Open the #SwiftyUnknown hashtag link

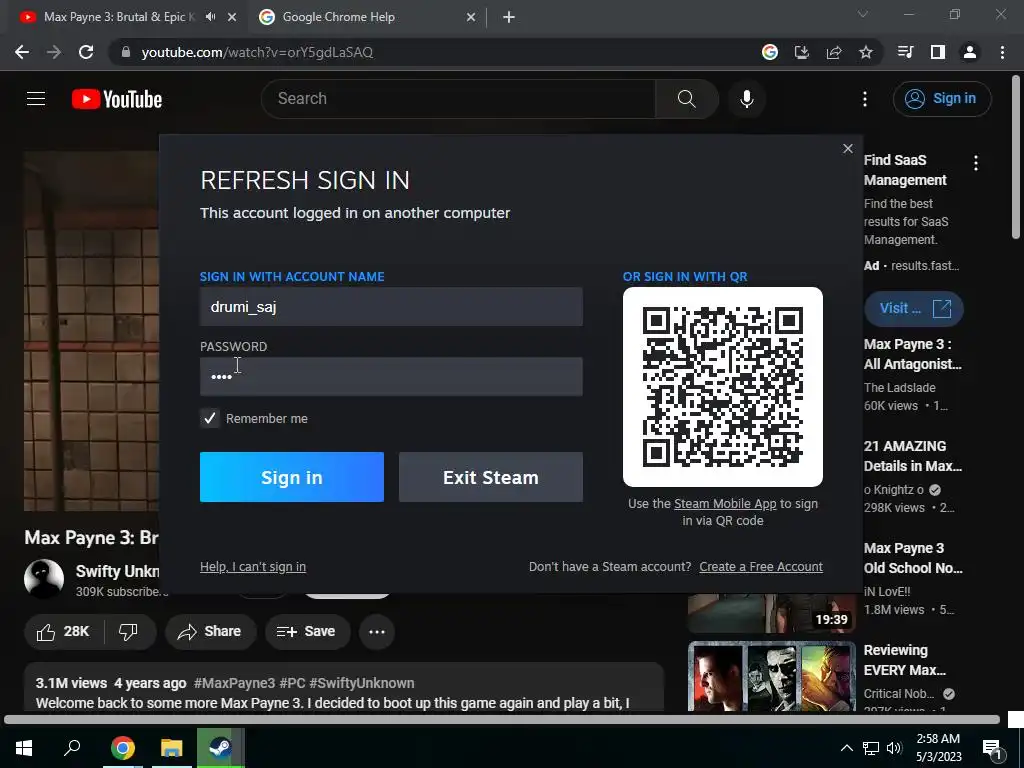(362, 683)
